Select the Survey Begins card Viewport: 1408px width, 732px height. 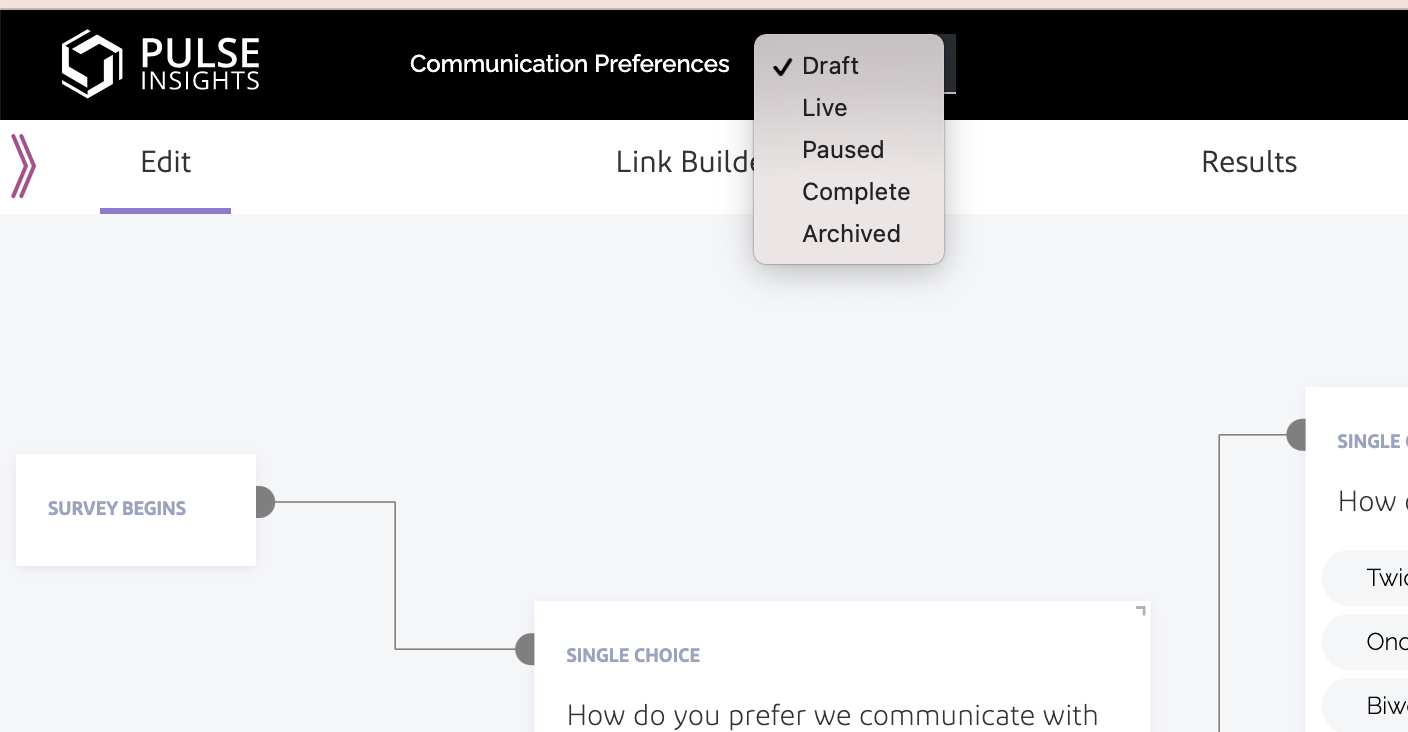point(136,509)
